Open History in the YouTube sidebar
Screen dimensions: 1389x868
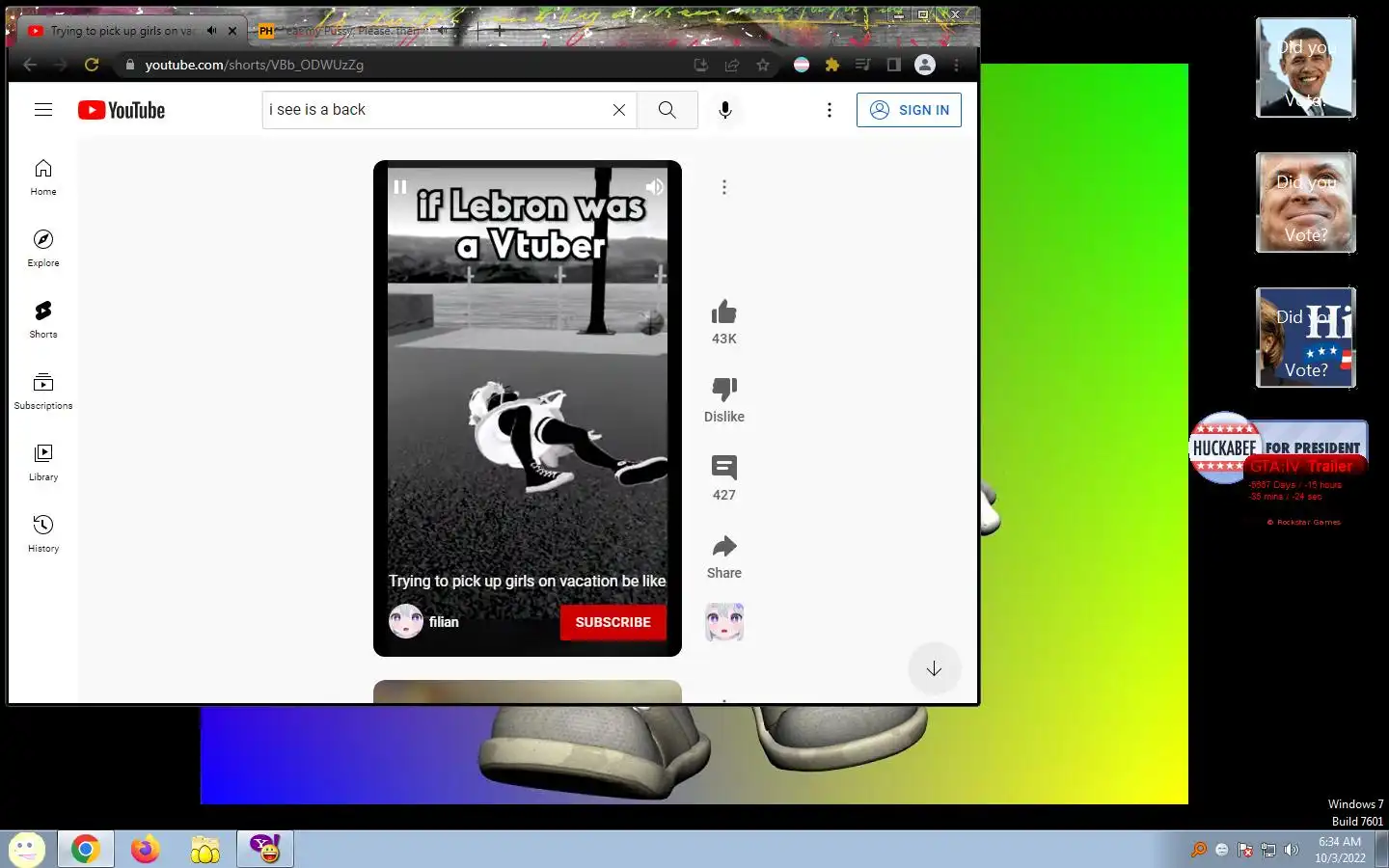coord(43,534)
